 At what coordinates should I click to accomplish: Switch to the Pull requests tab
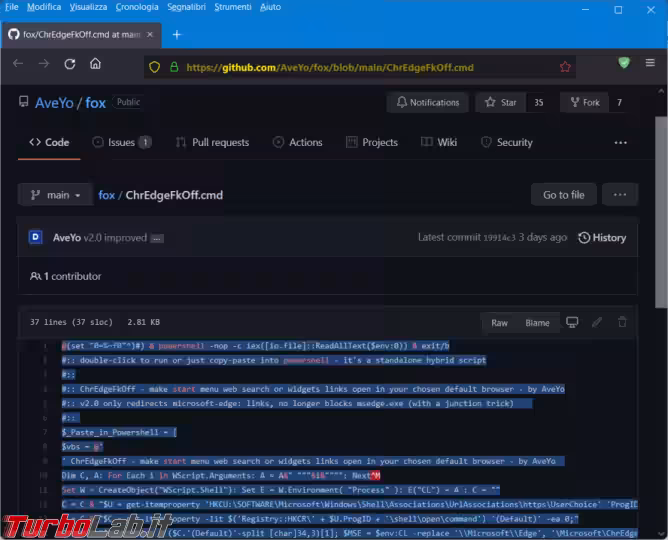click(x=212, y=142)
